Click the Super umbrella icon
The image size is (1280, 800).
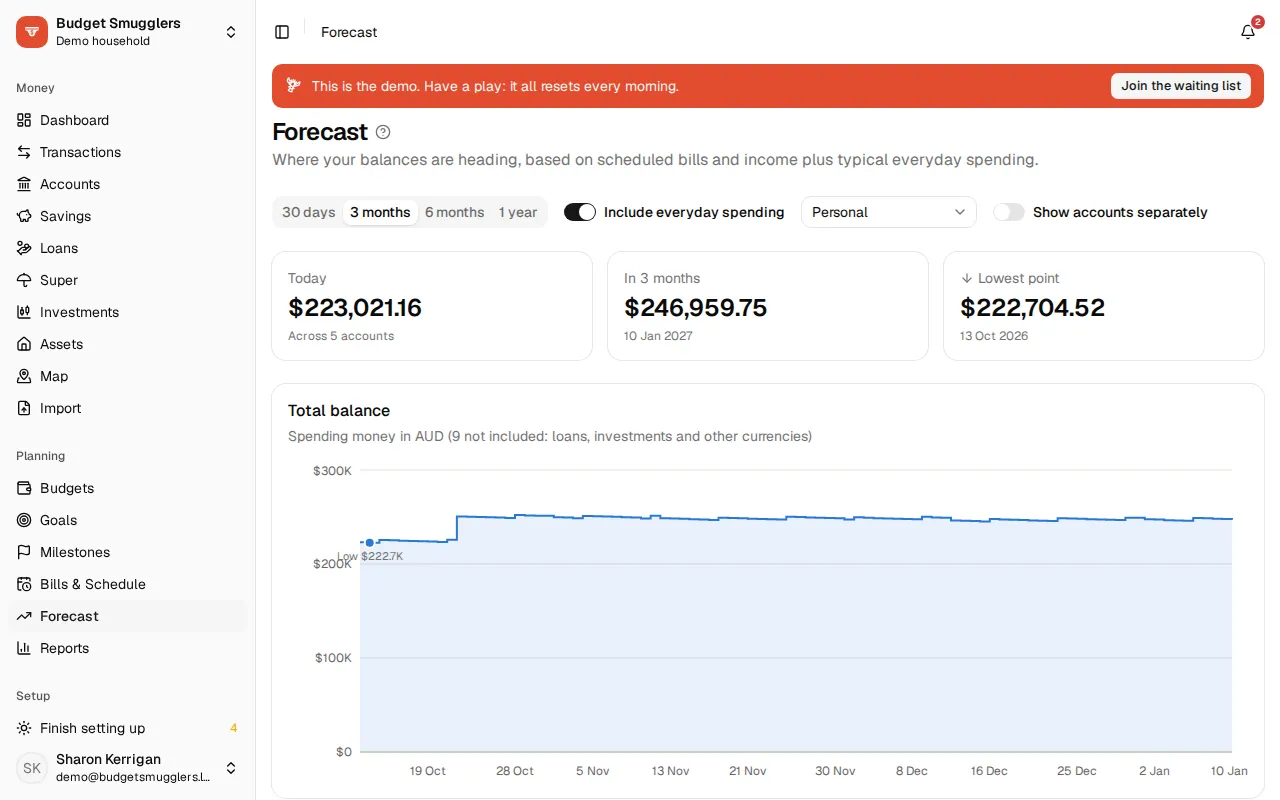(24, 280)
